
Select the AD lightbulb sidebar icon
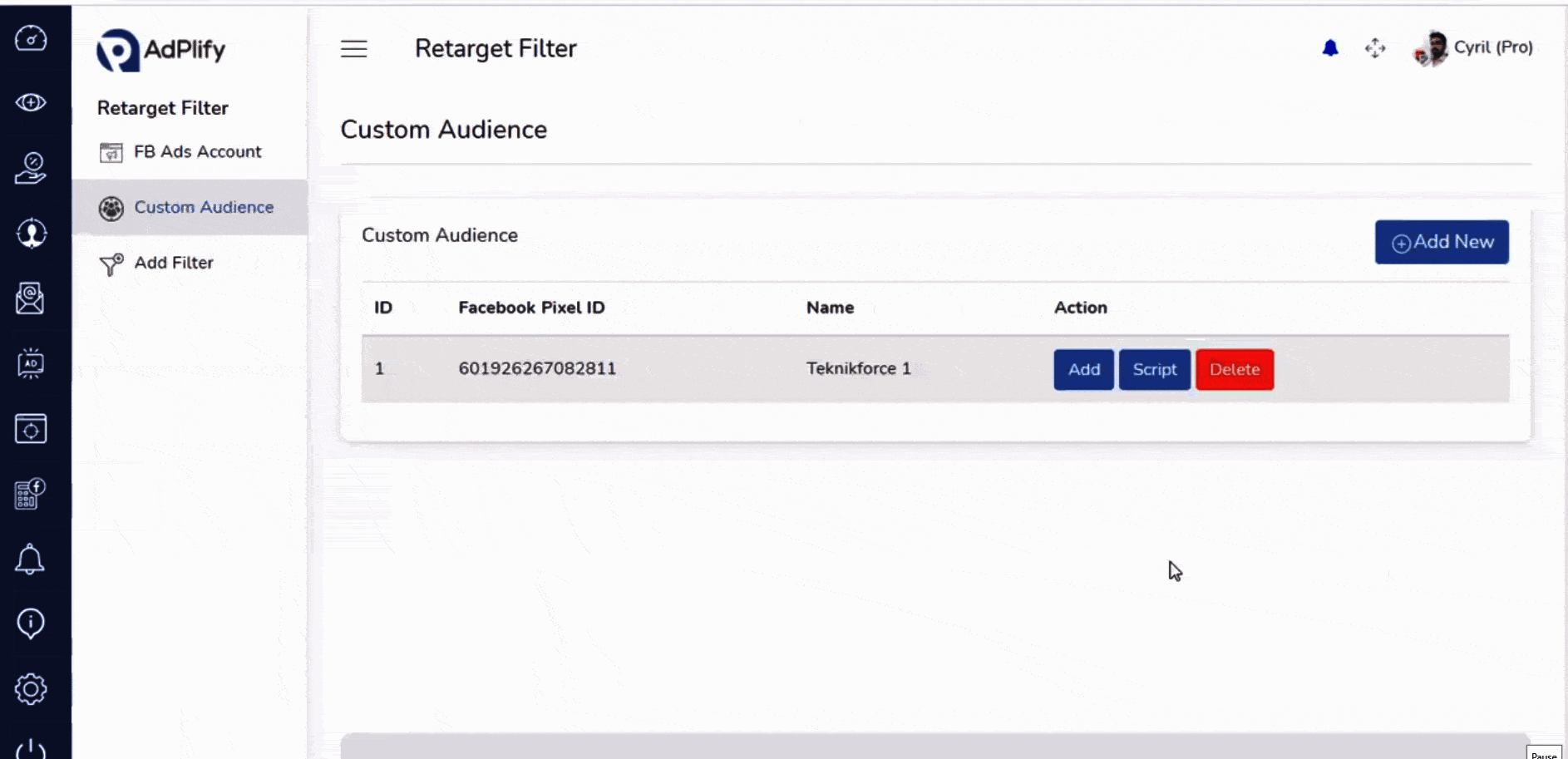(x=31, y=363)
